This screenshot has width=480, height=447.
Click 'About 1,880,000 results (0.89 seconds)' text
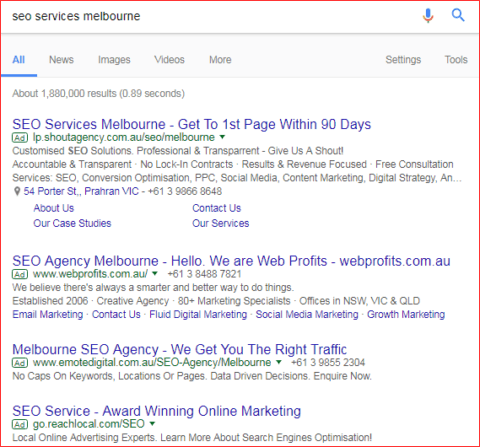(x=98, y=93)
